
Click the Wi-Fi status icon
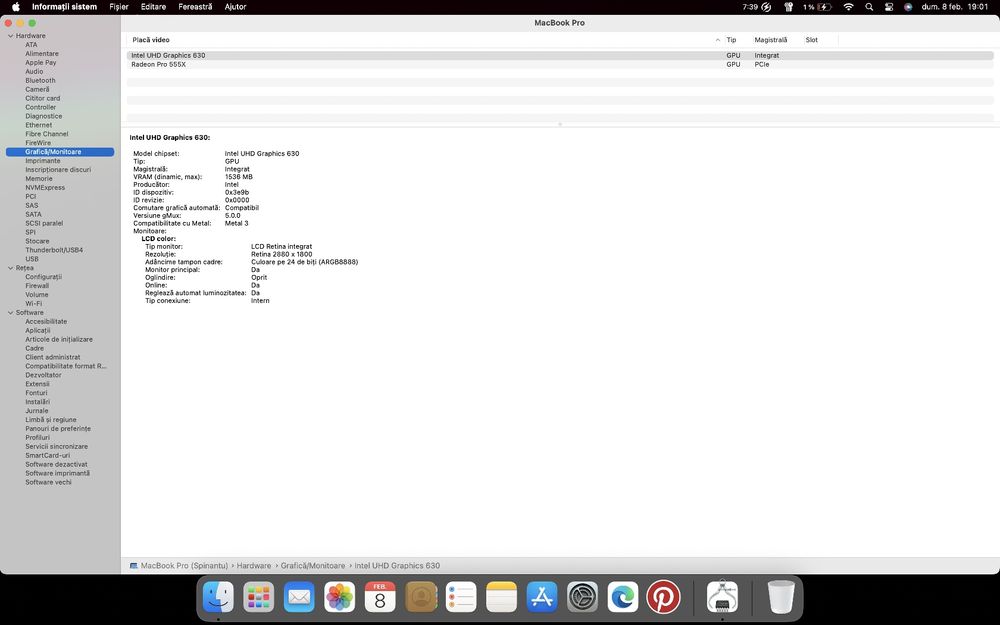(848, 7)
